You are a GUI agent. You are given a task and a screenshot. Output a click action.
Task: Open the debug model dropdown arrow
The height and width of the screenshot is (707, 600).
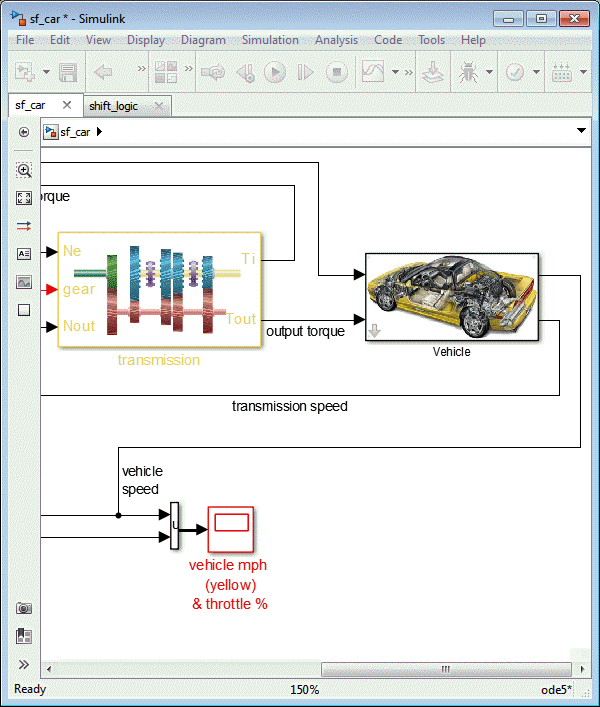point(489,72)
